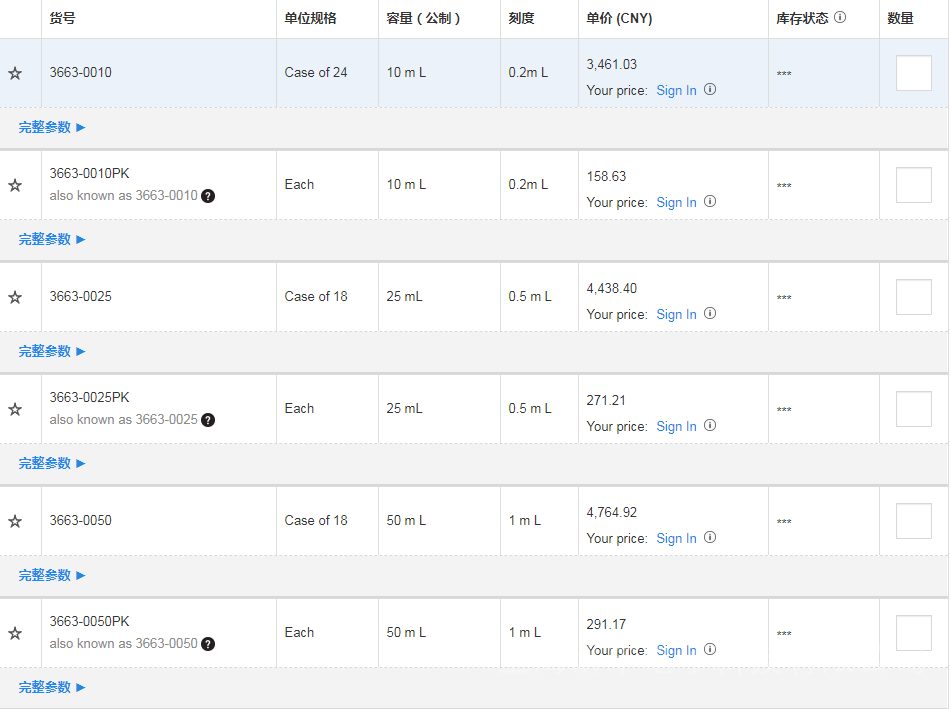Show full specs below 3663-0050PK
The height and width of the screenshot is (709, 951).
click(52, 687)
